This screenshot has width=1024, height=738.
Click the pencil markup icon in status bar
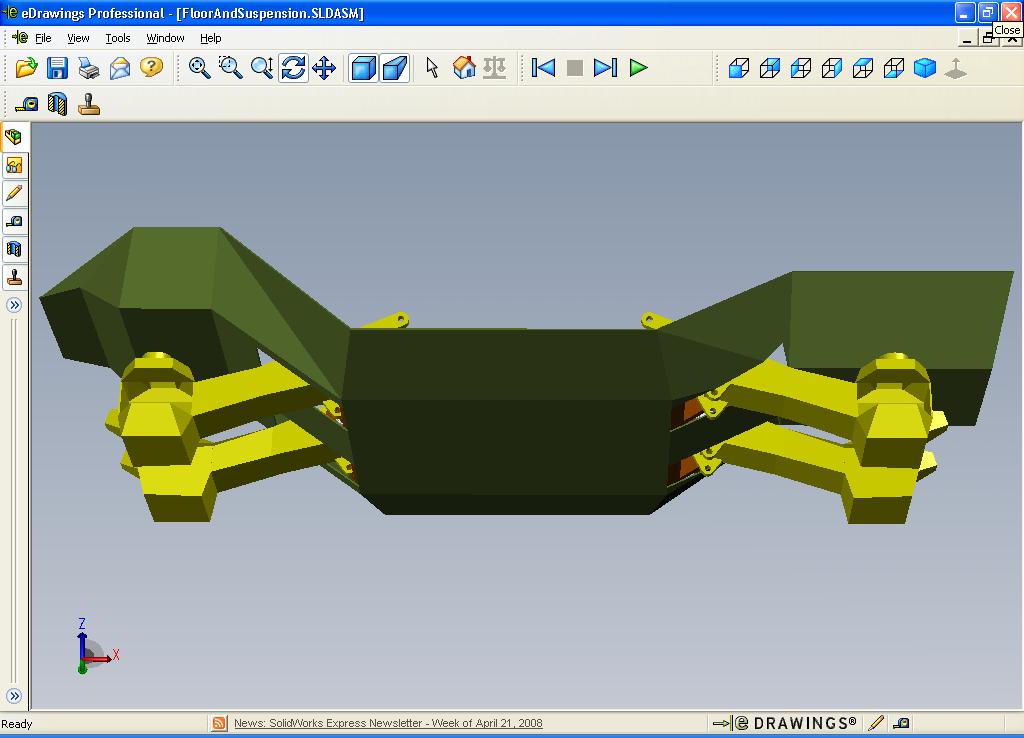click(x=876, y=723)
